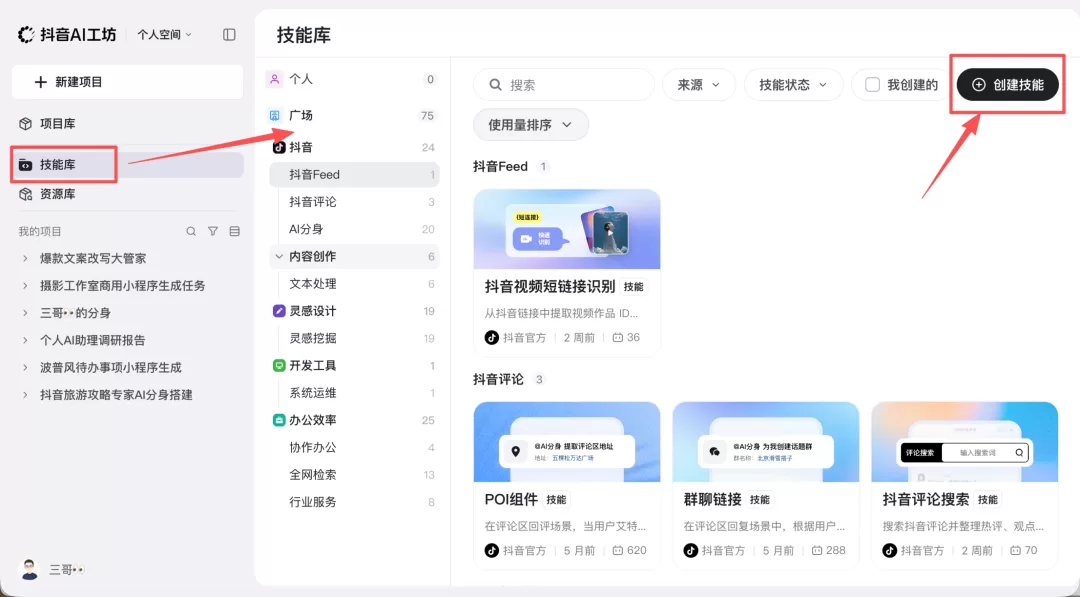Open the 抖音评论搜索 card thumbnail

[x=964, y=442]
